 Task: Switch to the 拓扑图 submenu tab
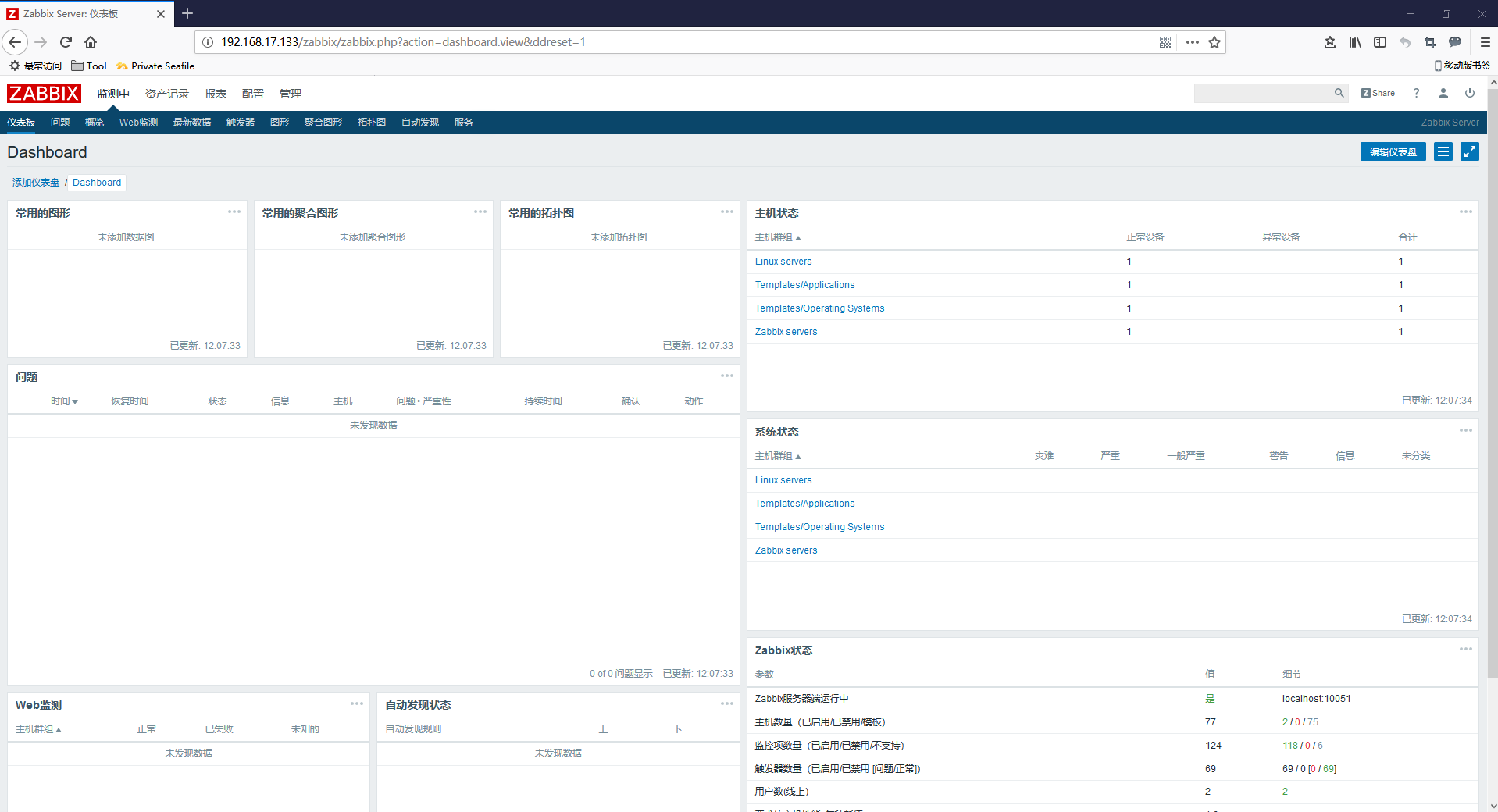click(x=372, y=123)
